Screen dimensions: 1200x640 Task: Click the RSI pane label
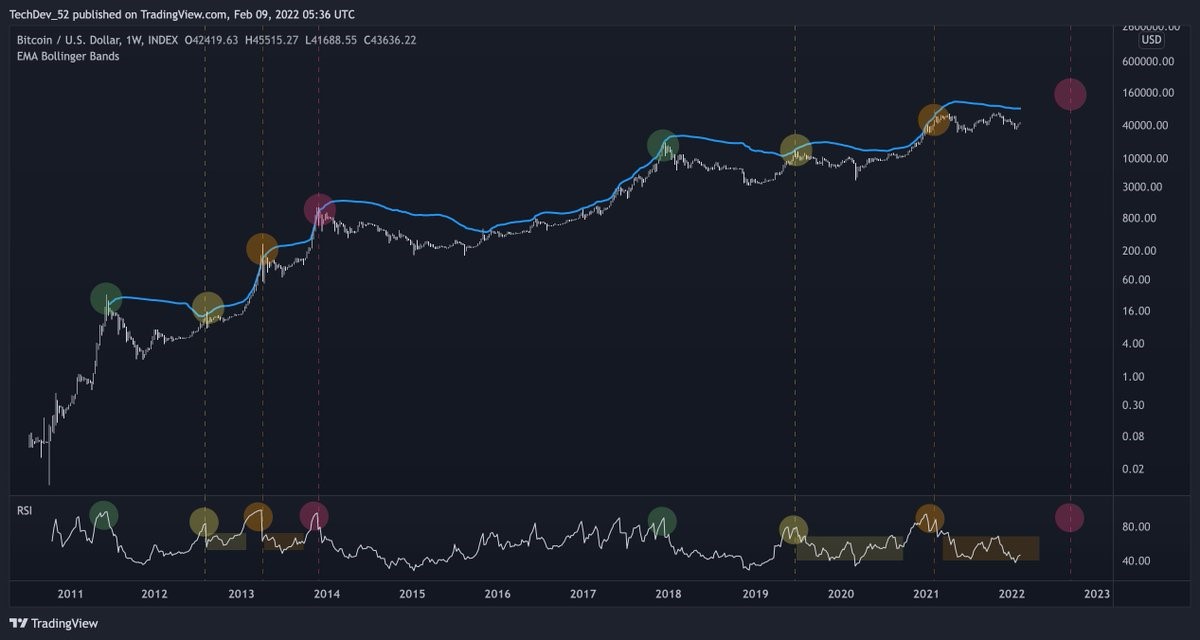tap(24, 510)
